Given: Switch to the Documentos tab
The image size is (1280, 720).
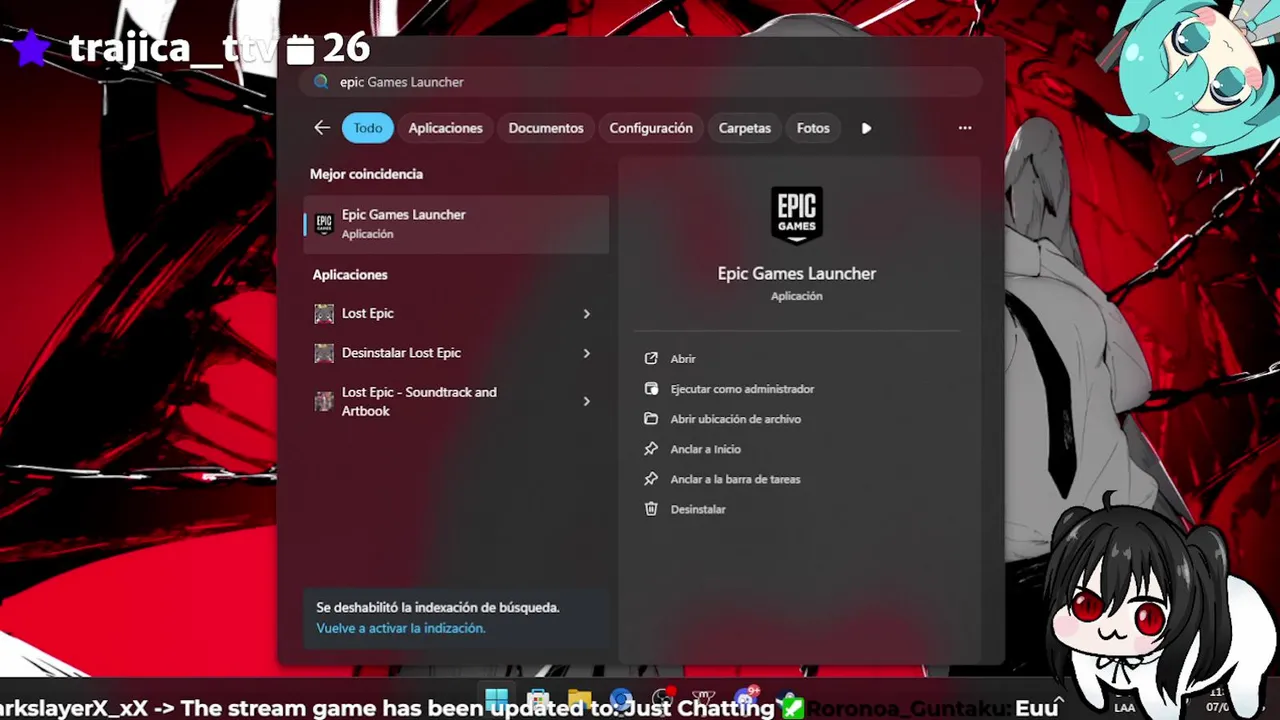Looking at the screenshot, I should (546, 128).
